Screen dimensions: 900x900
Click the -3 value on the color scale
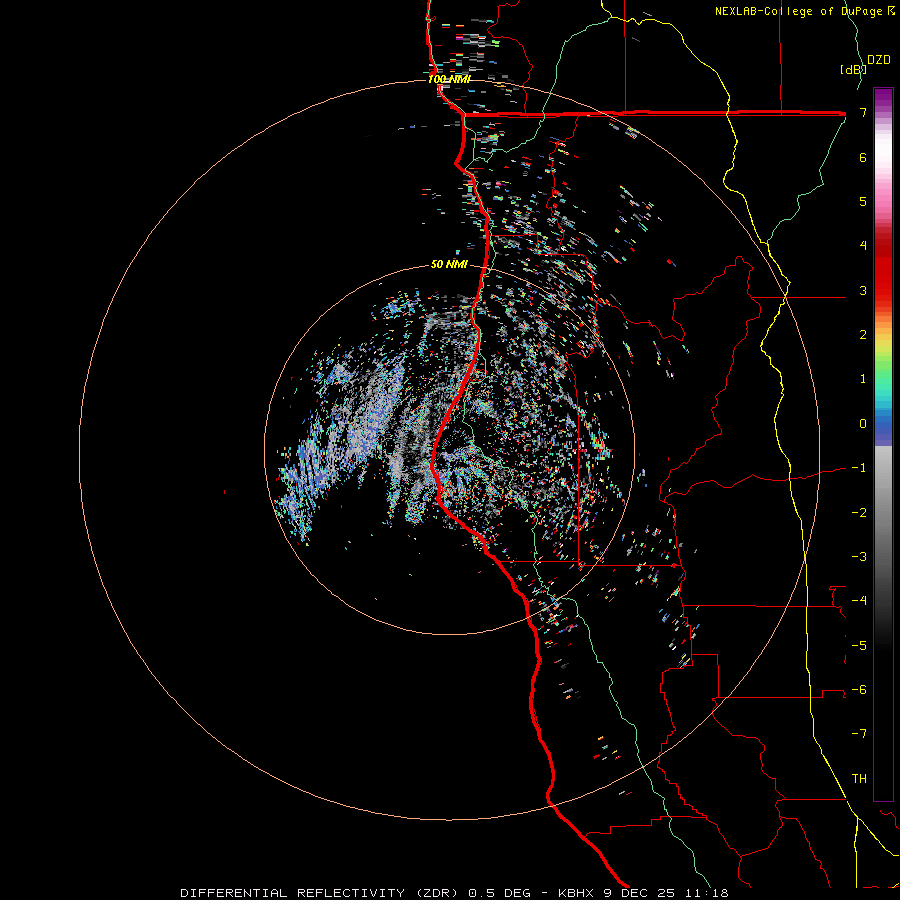[x=859, y=557]
